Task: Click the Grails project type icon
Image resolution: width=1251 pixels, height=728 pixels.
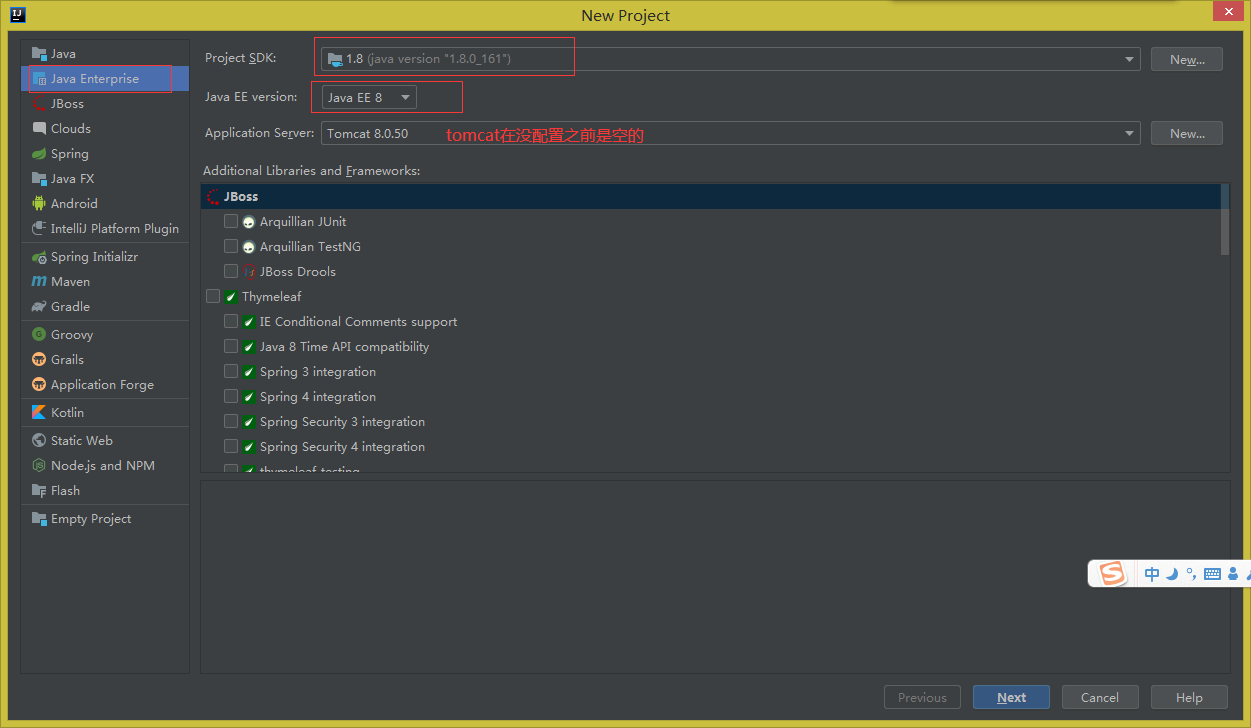Action: tap(39, 359)
